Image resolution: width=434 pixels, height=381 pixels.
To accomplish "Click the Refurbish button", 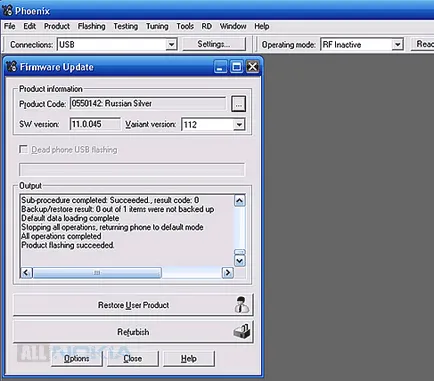I will (x=133, y=332).
